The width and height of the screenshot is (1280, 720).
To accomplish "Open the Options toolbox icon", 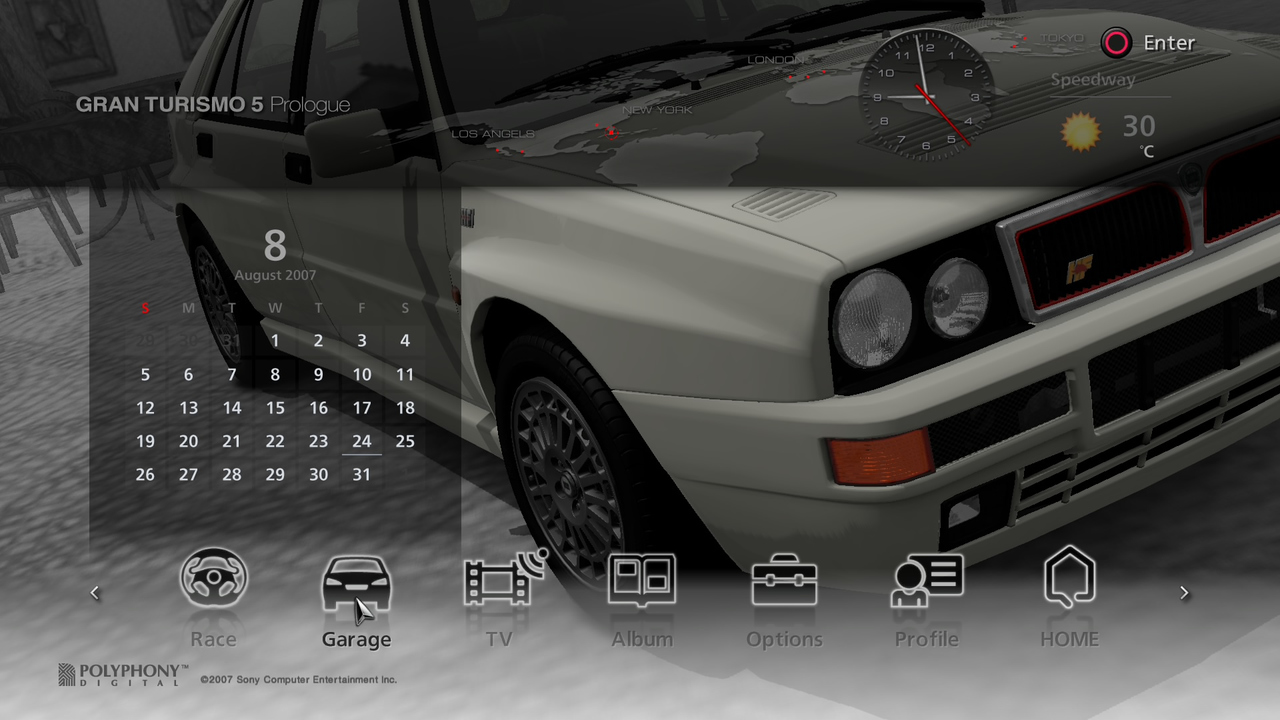I will [784, 580].
